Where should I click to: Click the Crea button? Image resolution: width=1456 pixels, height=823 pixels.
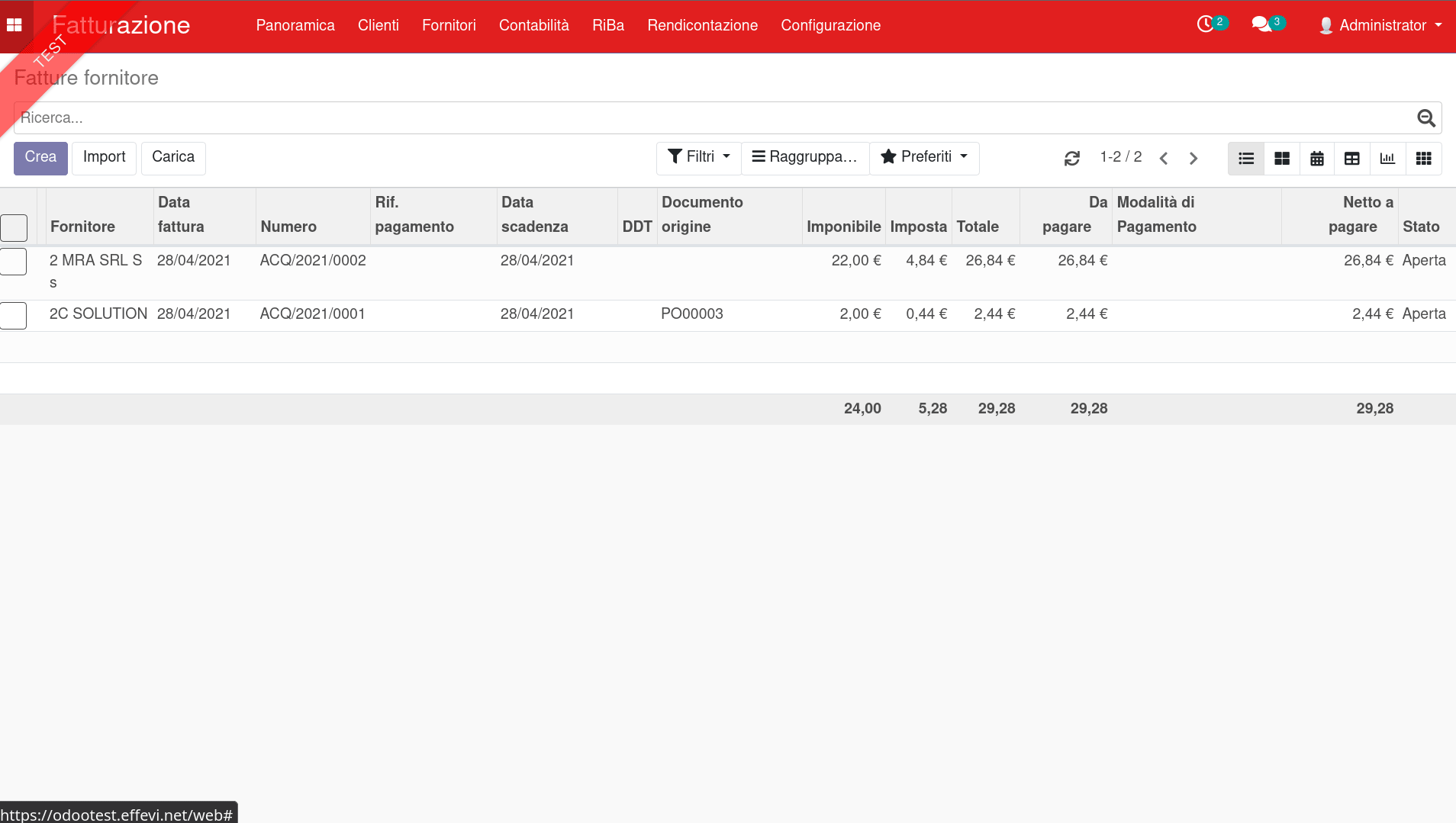click(x=40, y=157)
